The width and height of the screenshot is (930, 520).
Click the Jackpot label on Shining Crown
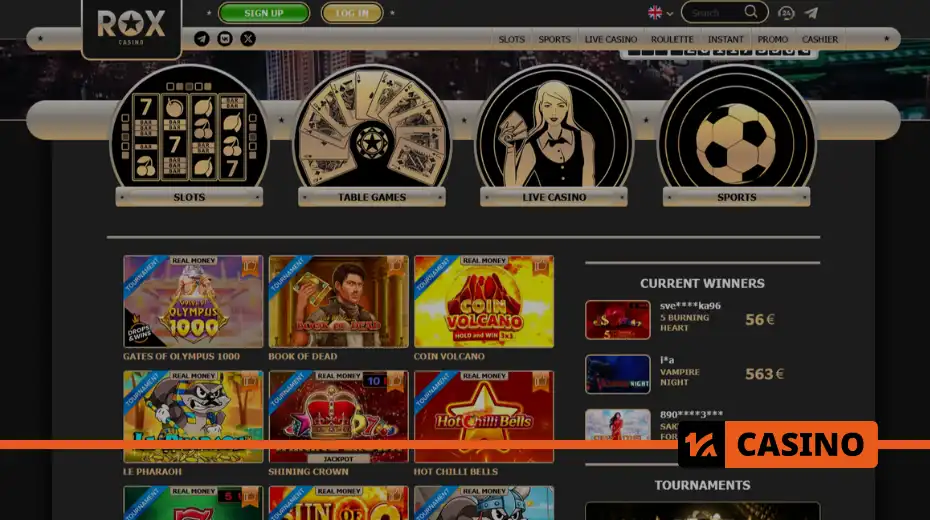pyautogui.click(x=338, y=459)
